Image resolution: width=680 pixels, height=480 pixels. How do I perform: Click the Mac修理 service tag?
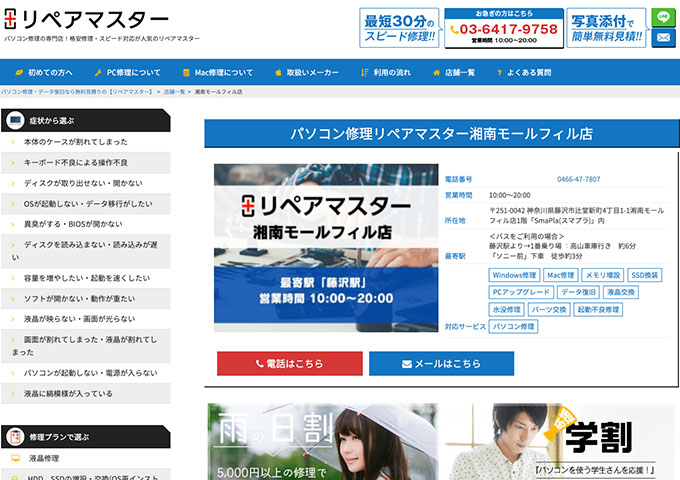[x=560, y=275]
